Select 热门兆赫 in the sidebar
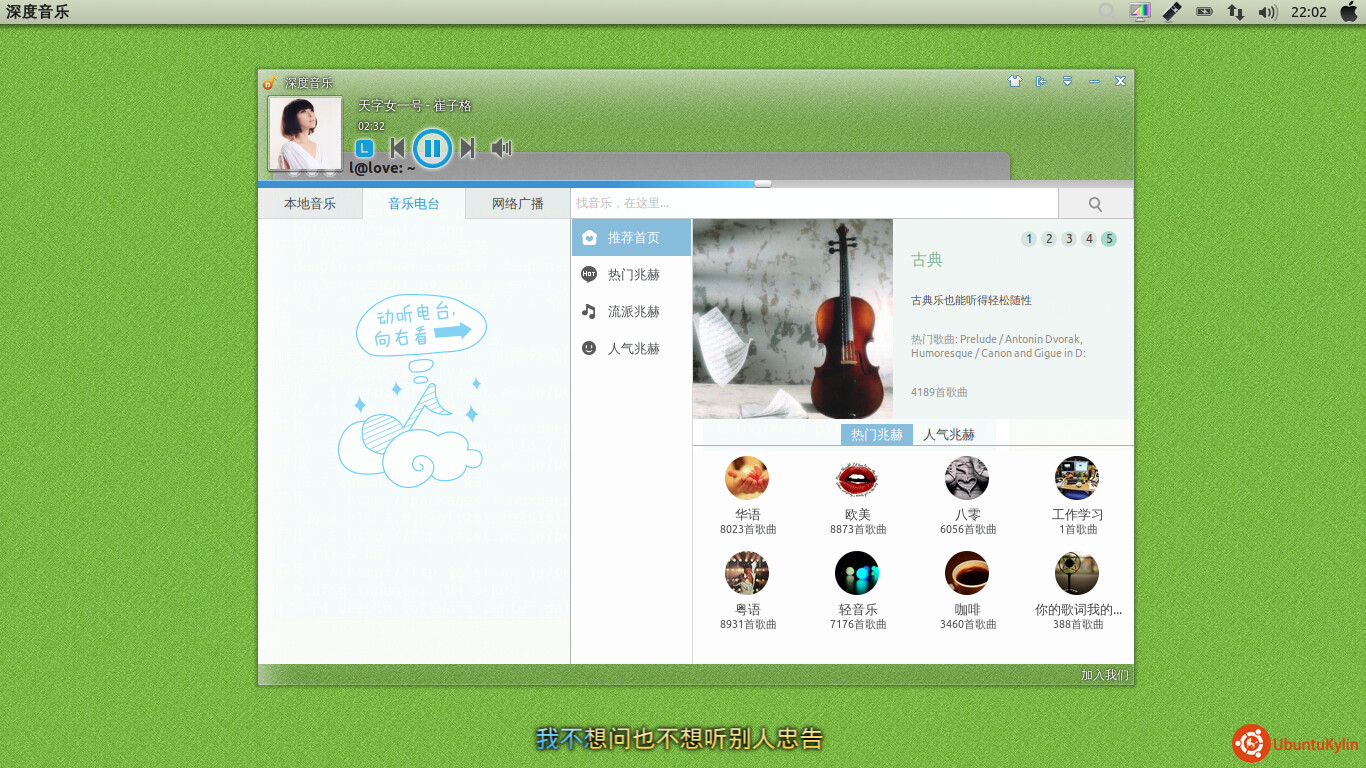The width and height of the screenshot is (1366, 768). (633, 275)
